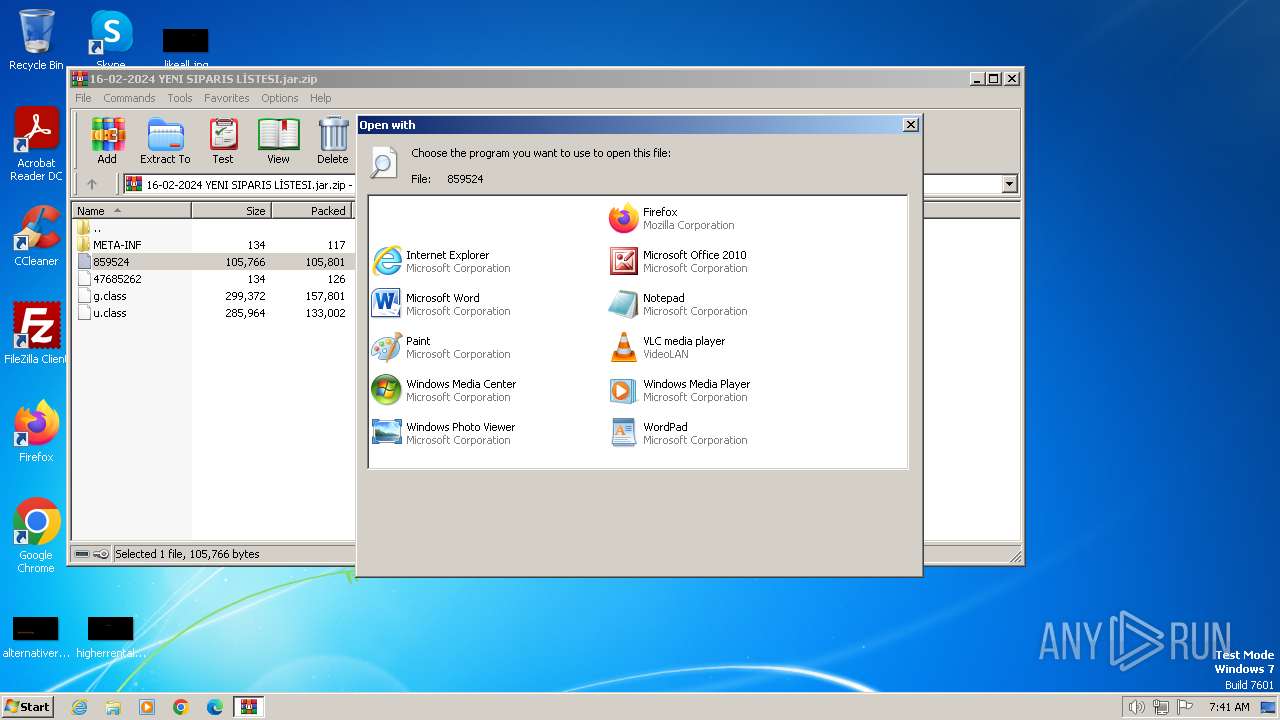This screenshot has width=1280, height=720.
Task: Open the Favorites menu
Action: click(x=227, y=98)
